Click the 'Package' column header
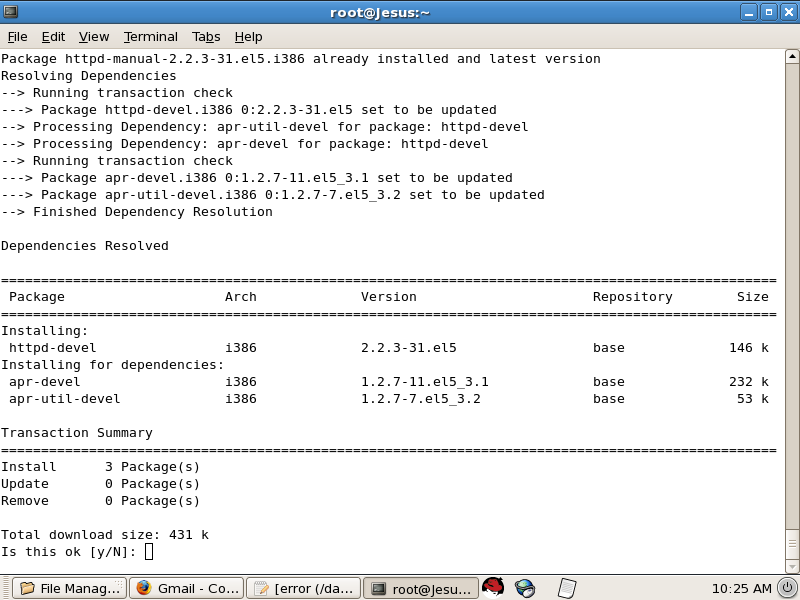This screenshot has width=800, height=600. [x=37, y=297]
